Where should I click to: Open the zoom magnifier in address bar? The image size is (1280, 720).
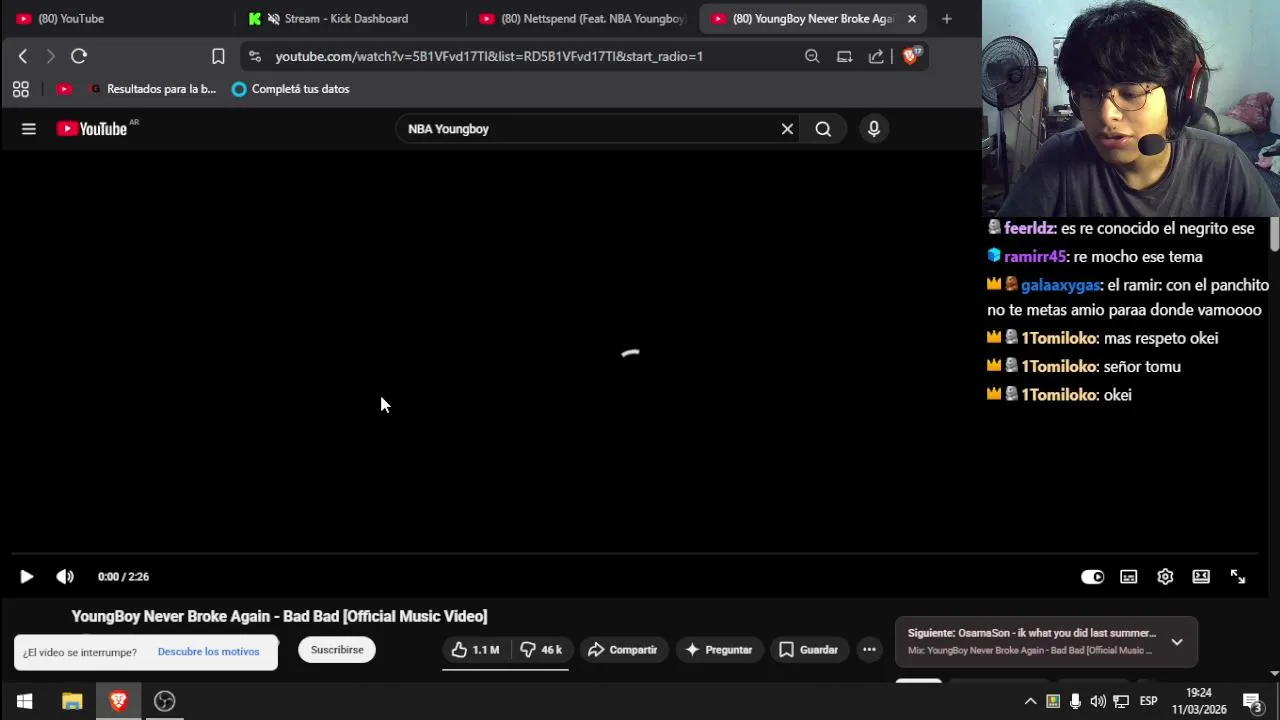pos(812,56)
